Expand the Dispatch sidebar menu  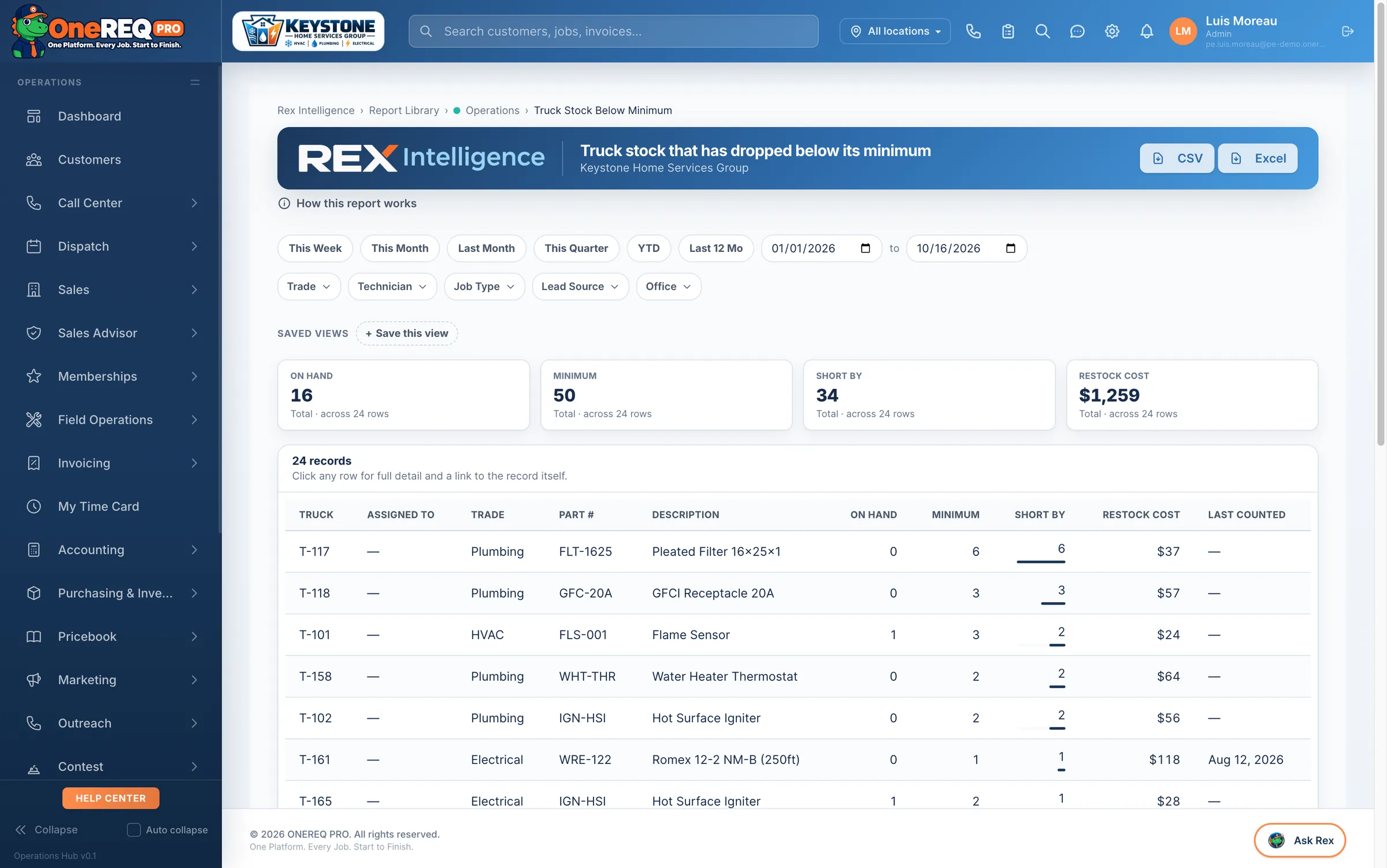click(111, 246)
